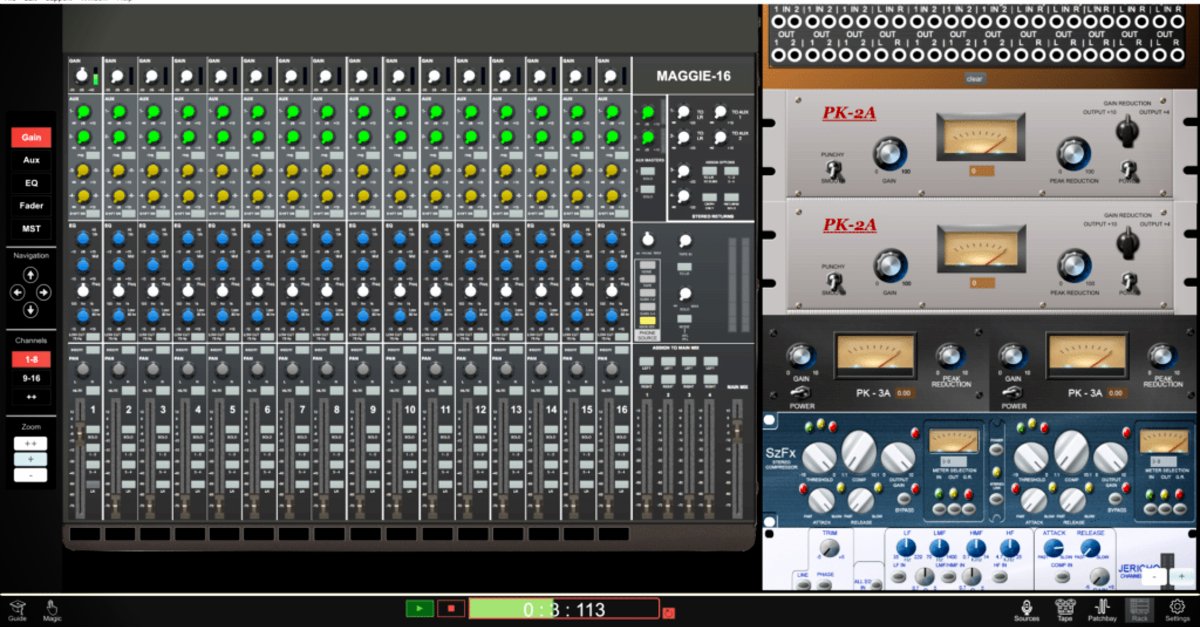This screenshot has width=1200, height=628.
Task: Click the rack zoom minus button
Action: pyautogui.click(x=1155, y=577)
